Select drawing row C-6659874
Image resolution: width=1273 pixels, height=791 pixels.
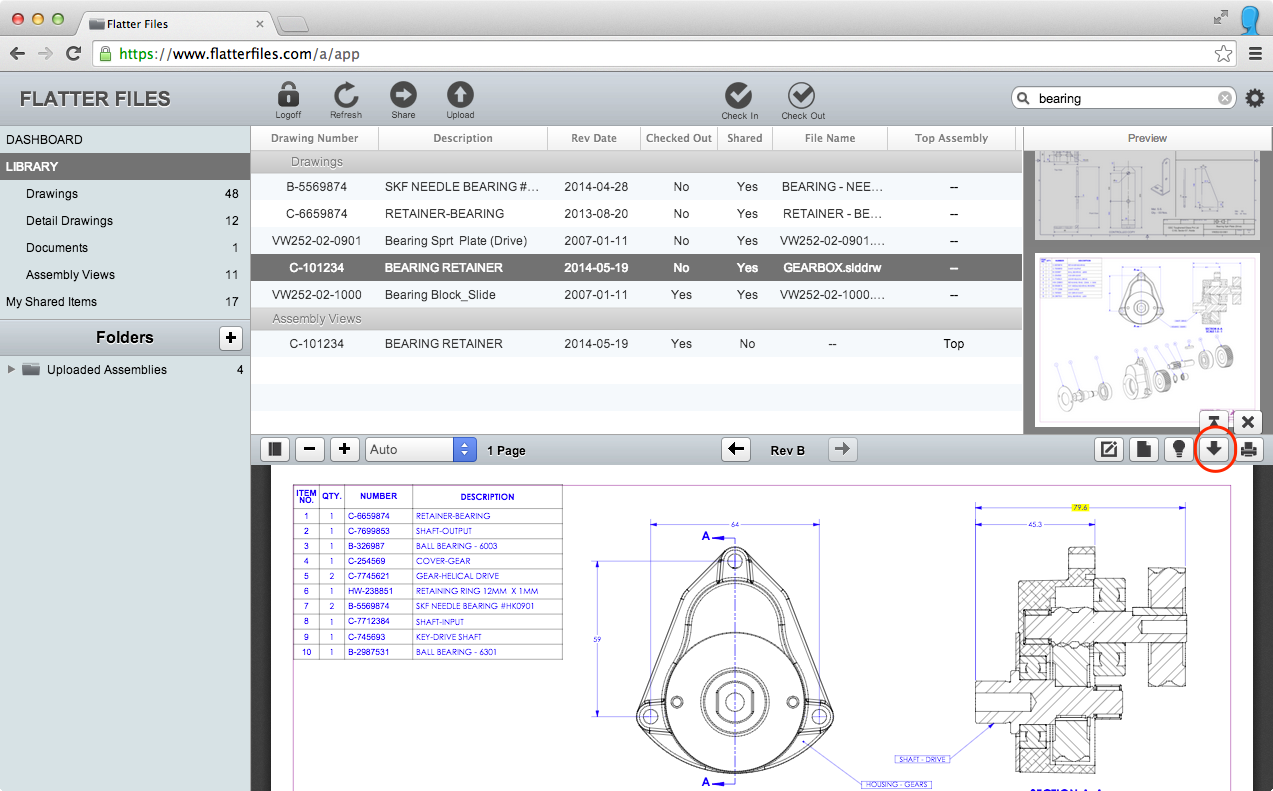pyautogui.click(x=636, y=214)
